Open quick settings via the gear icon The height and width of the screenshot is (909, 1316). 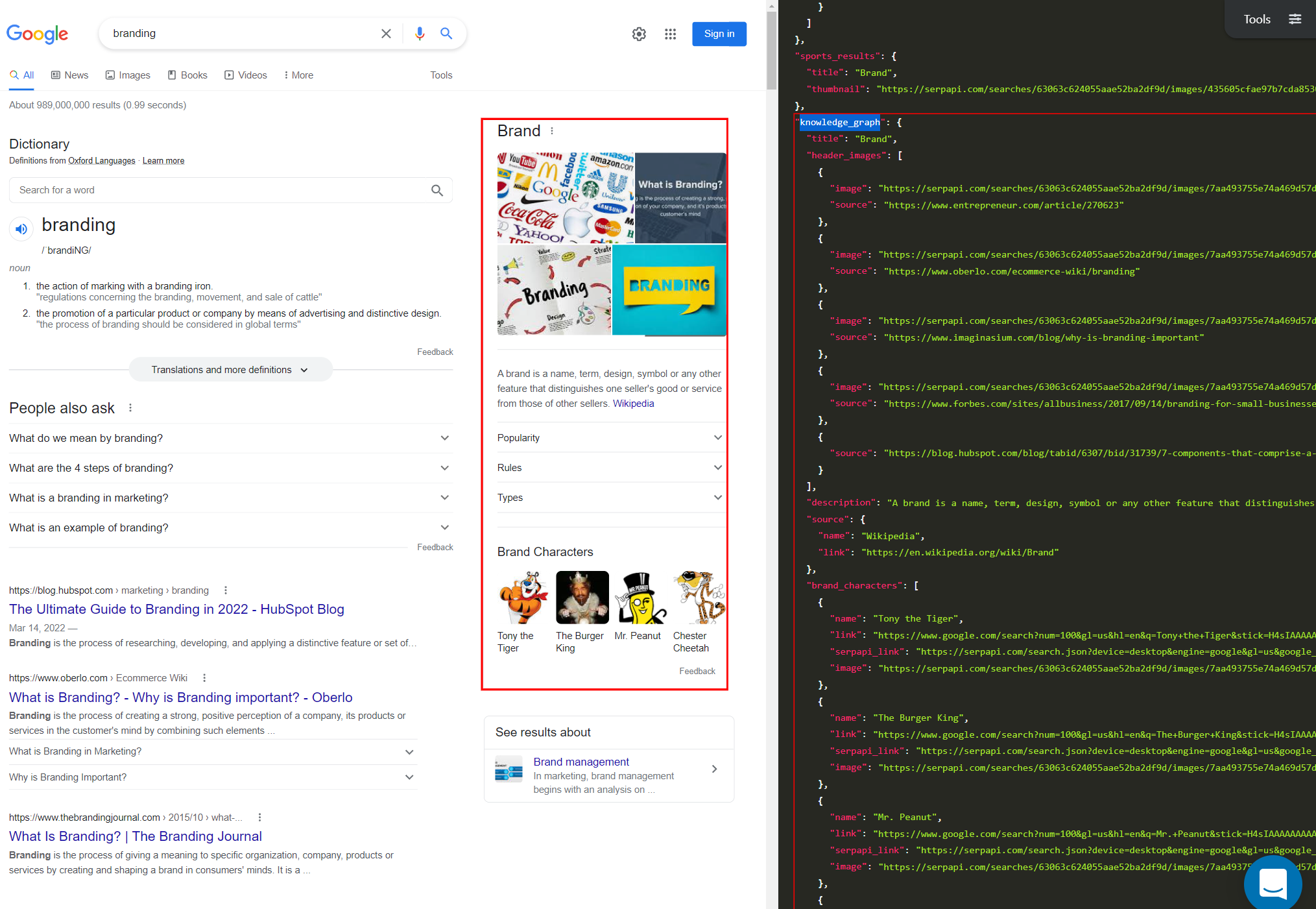tap(639, 34)
